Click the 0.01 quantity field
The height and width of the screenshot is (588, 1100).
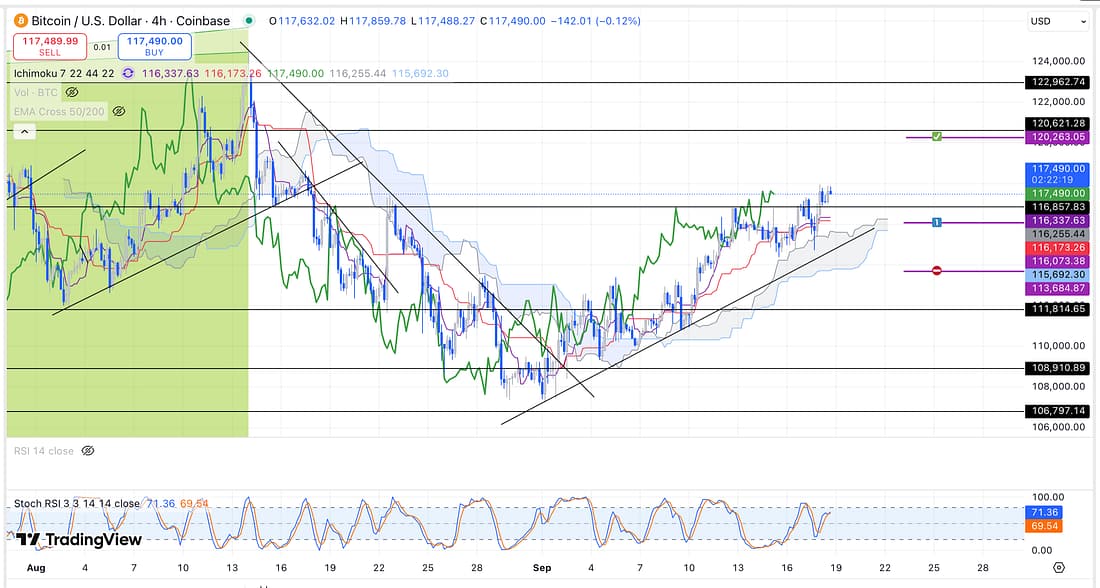click(x=102, y=46)
